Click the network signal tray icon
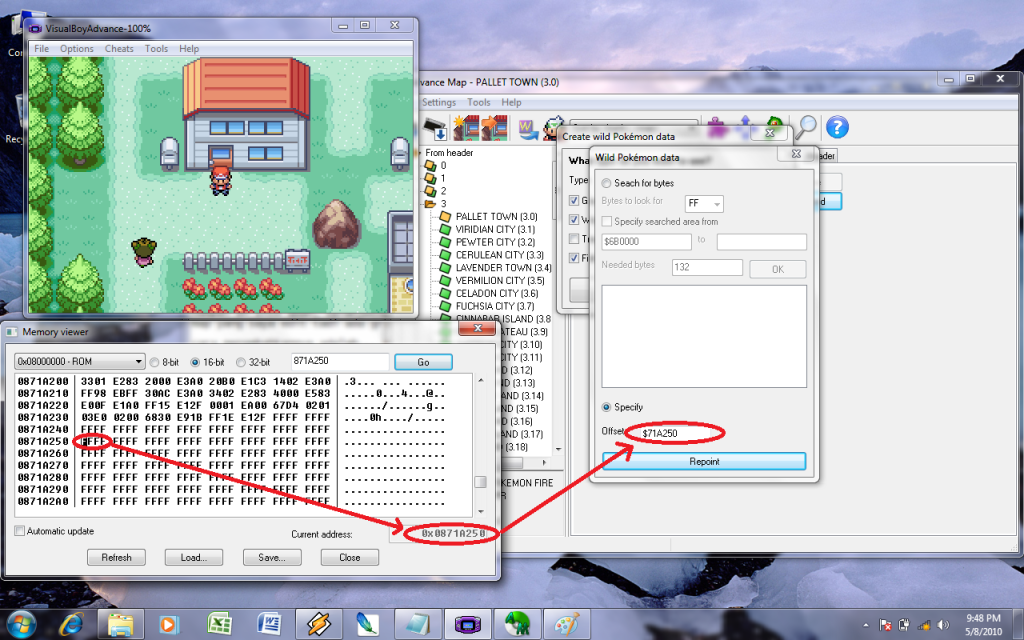 pos(924,625)
